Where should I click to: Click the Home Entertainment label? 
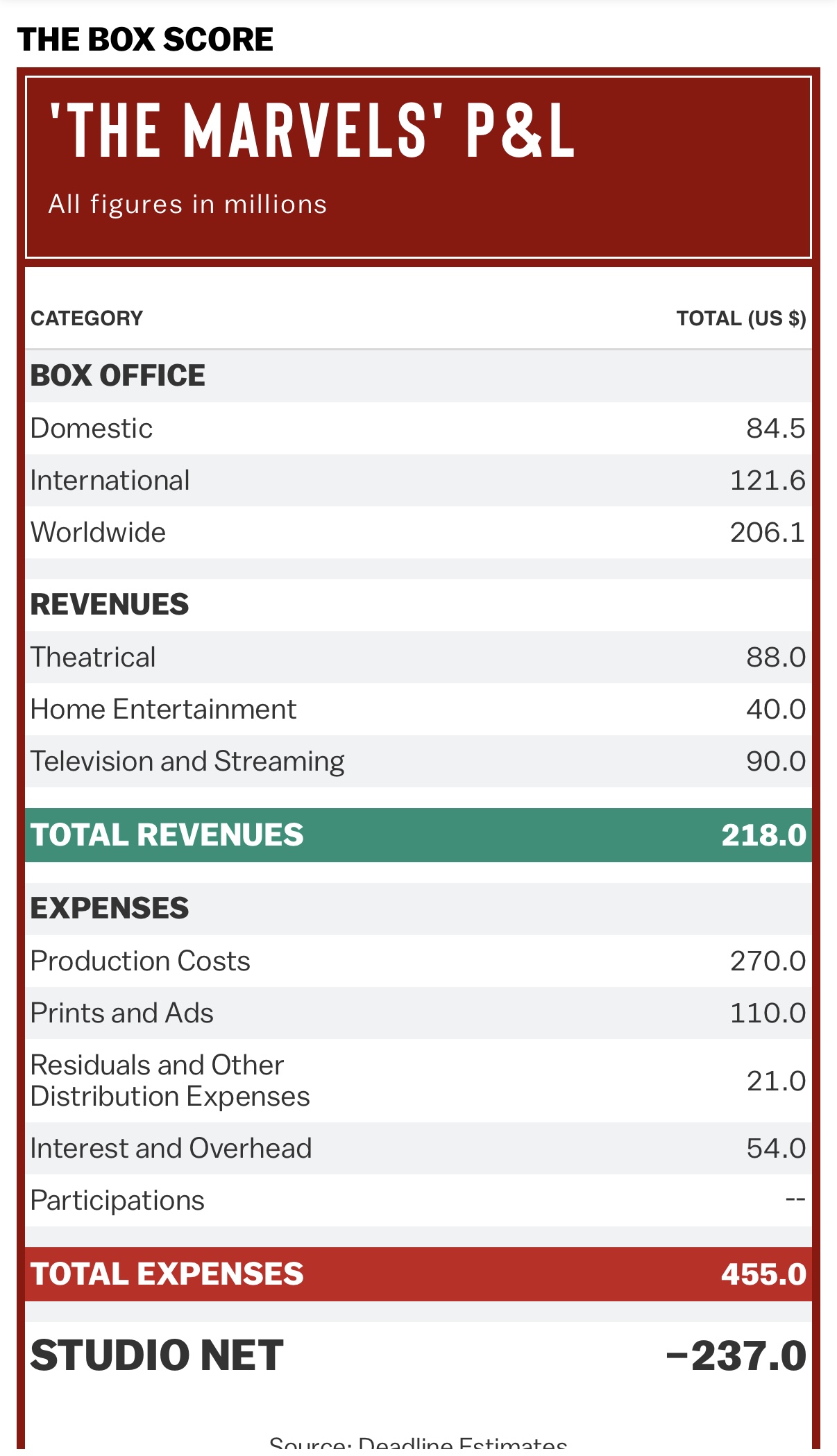pos(164,709)
